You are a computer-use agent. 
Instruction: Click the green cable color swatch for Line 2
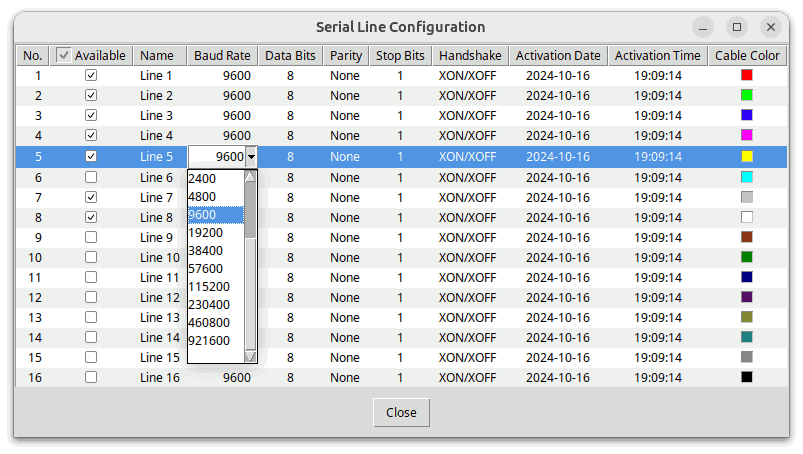(746, 95)
